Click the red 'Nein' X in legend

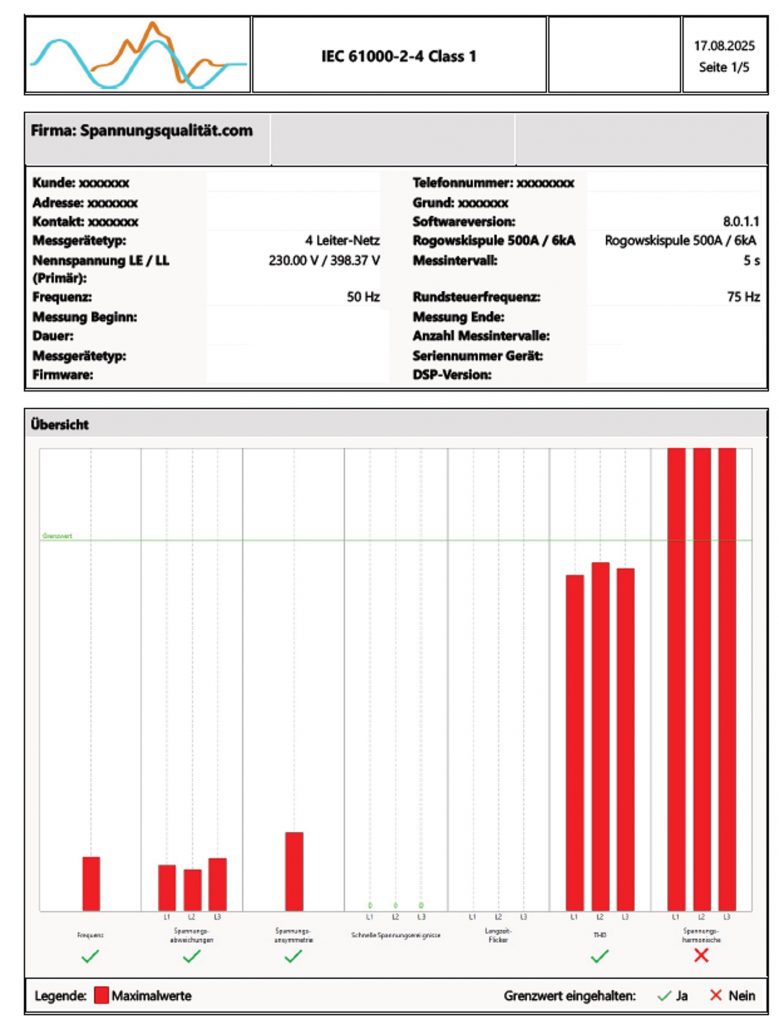[x=716, y=996]
